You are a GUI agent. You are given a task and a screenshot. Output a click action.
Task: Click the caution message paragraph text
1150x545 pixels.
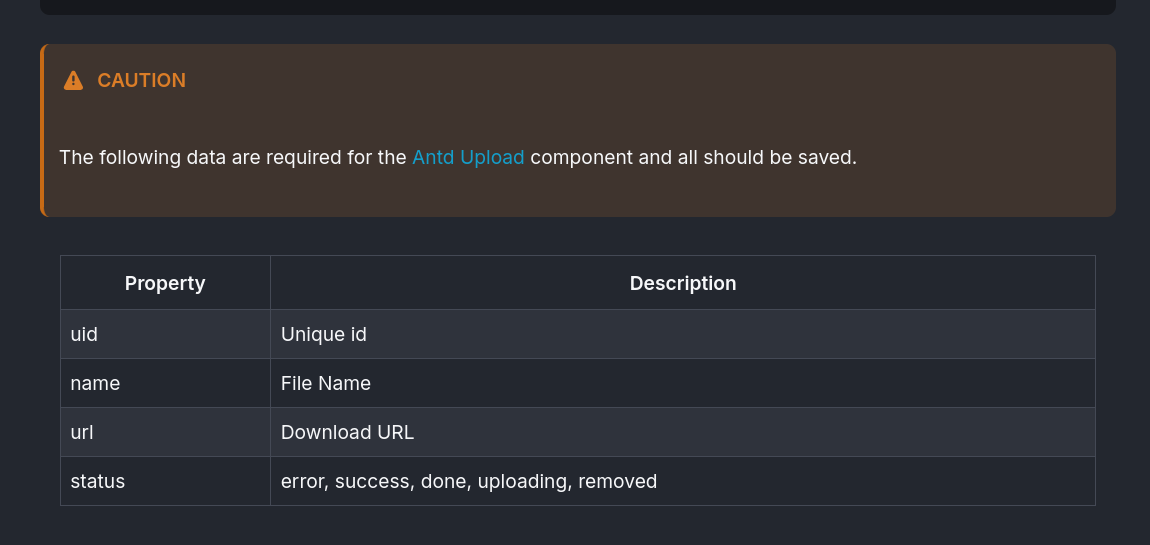click(x=458, y=158)
